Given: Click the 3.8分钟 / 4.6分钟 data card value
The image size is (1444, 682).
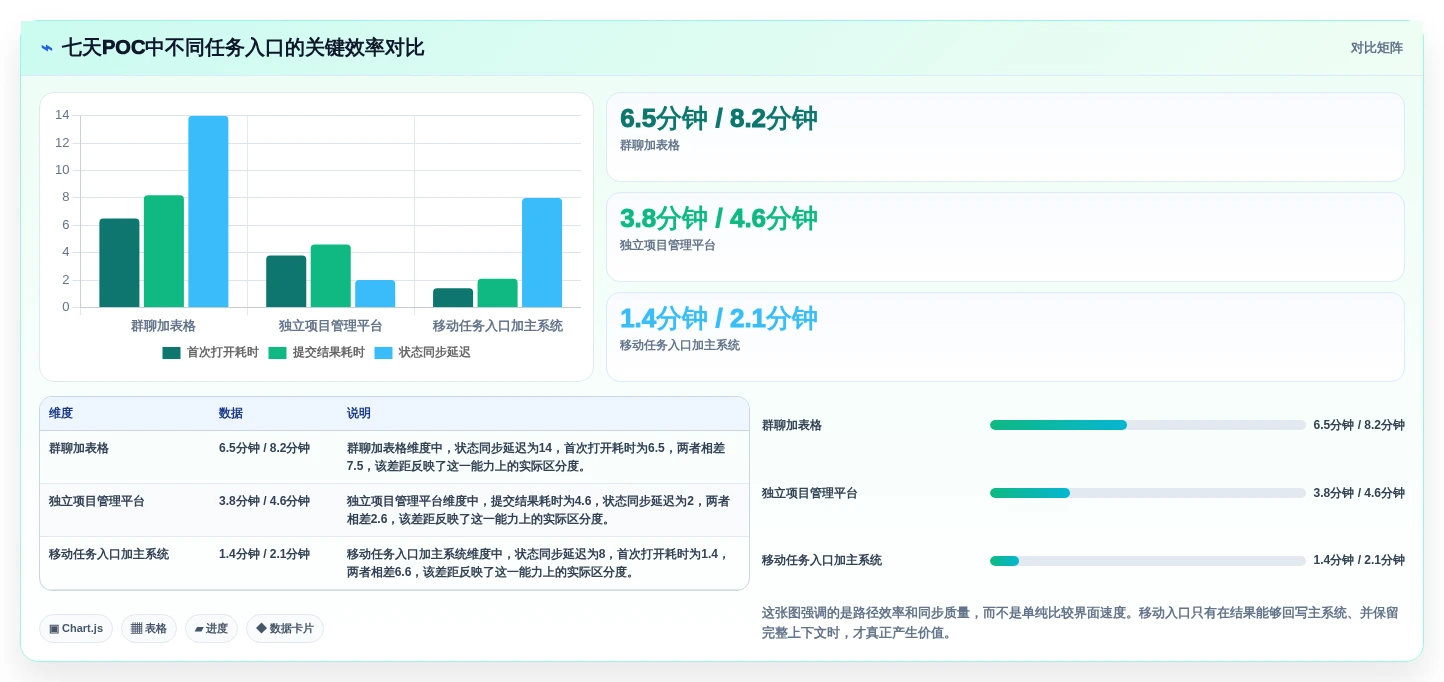Looking at the screenshot, I should (718, 218).
